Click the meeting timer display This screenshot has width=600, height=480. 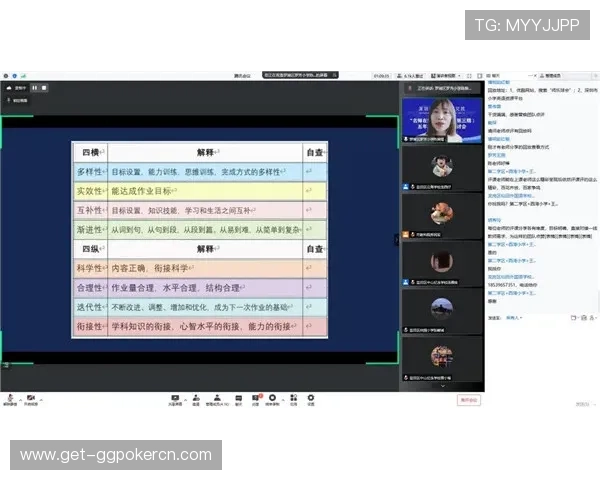click(x=381, y=76)
